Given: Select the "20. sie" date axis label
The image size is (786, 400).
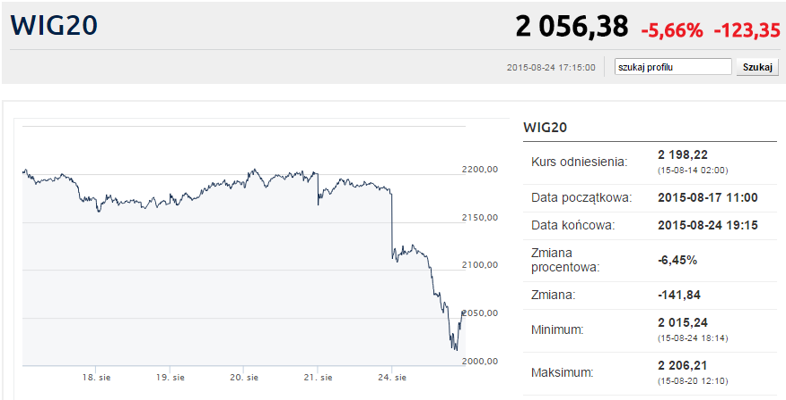Looking at the screenshot, I should click(244, 378).
